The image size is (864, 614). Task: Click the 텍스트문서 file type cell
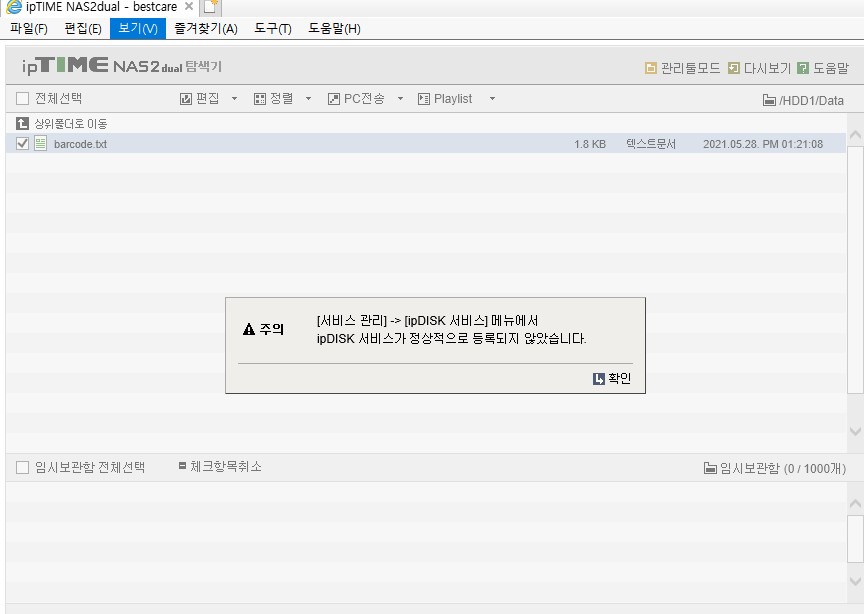coord(651,144)
